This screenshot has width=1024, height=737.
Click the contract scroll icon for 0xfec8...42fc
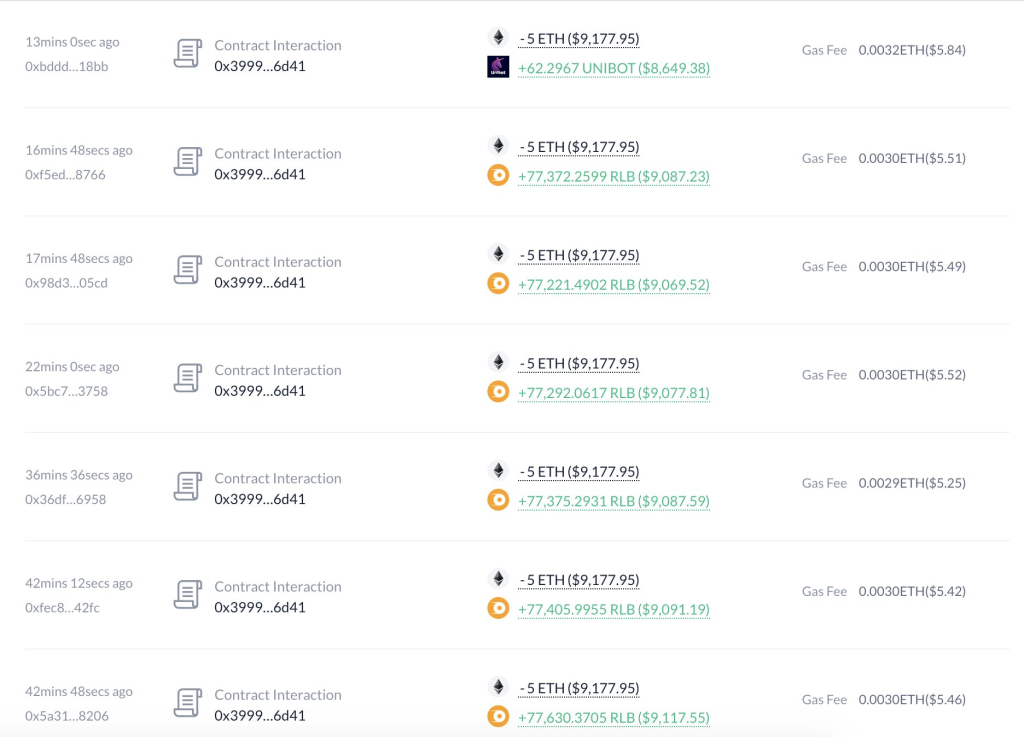pyautogui.click(x=187, y=595)
